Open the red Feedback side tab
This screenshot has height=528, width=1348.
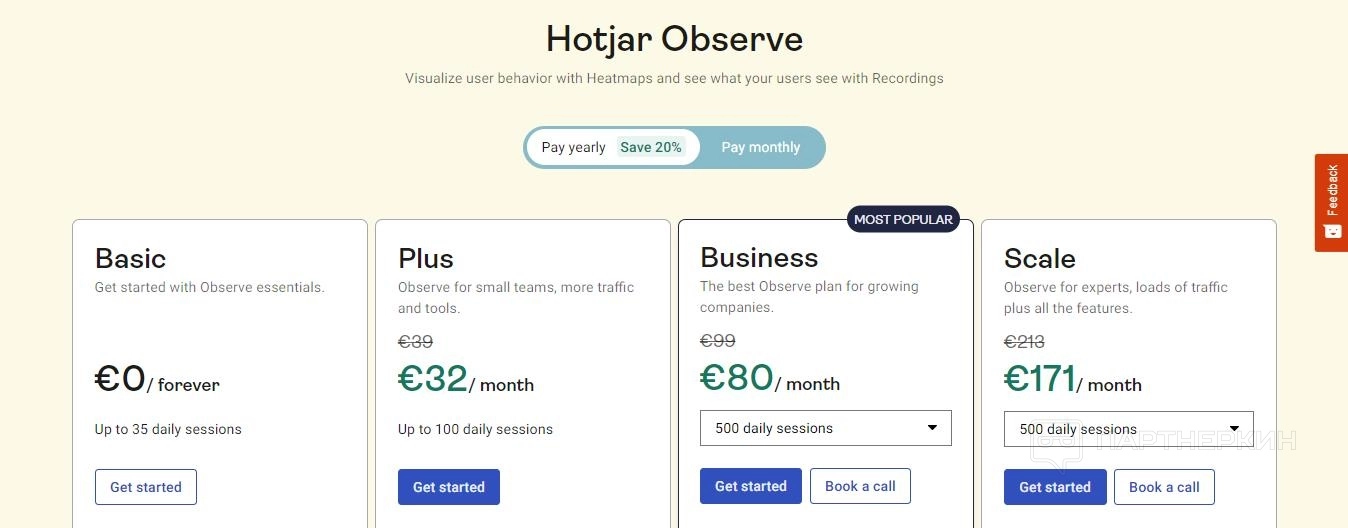click(x=1332, y=190)
